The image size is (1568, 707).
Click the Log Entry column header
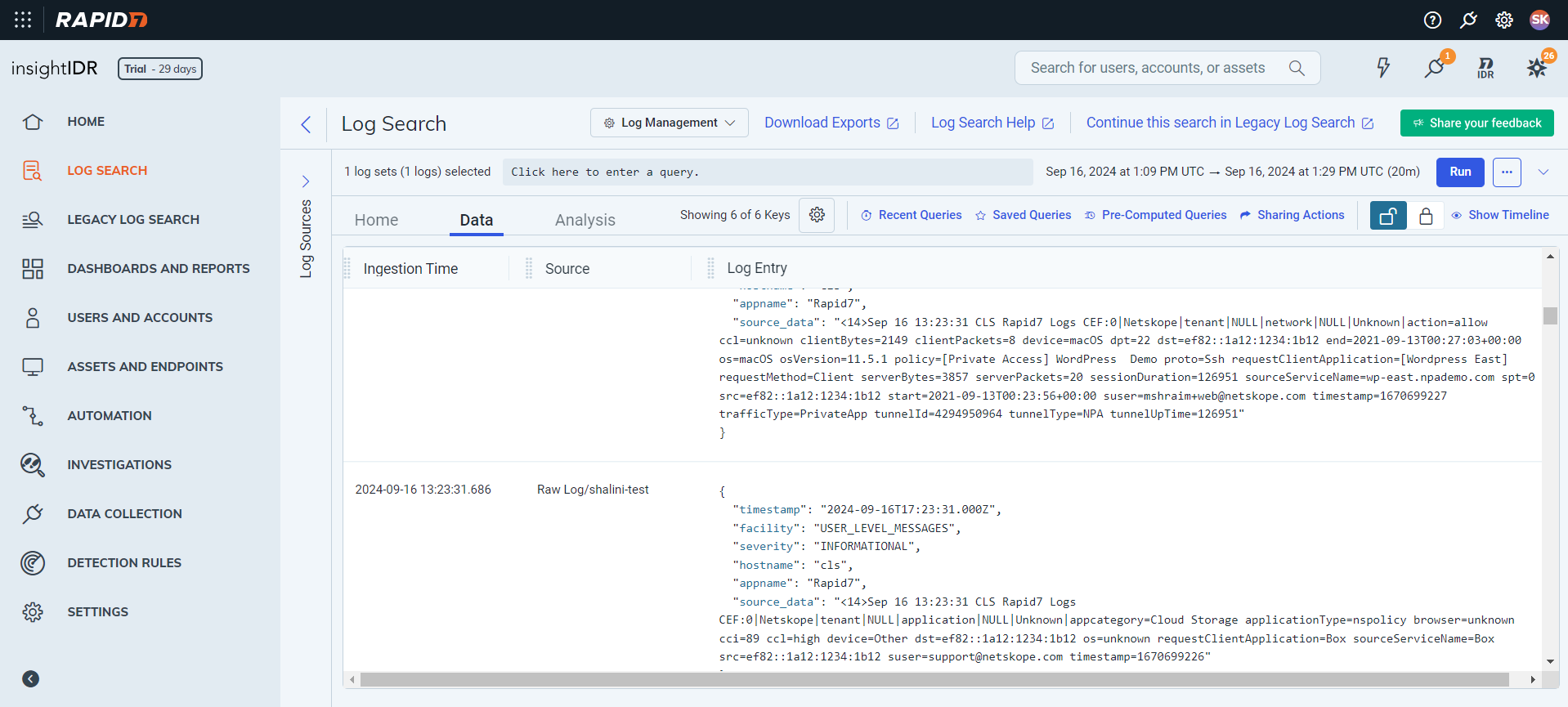click(757, 268)
